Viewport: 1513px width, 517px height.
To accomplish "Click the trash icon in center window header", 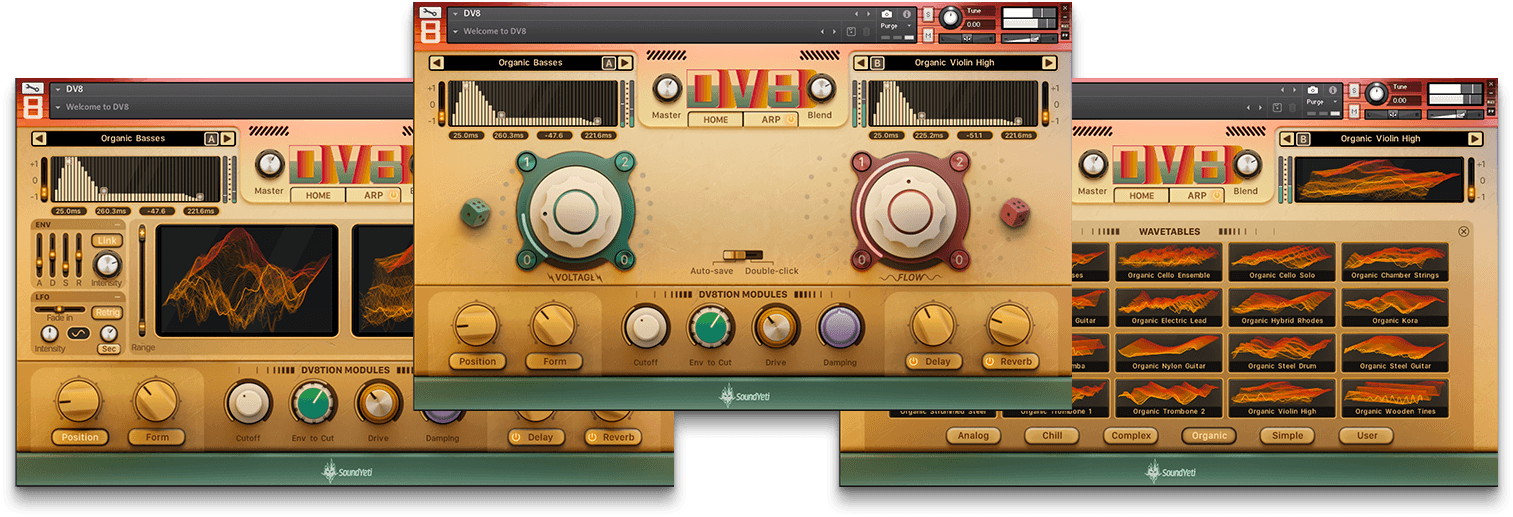I will 866,31.
